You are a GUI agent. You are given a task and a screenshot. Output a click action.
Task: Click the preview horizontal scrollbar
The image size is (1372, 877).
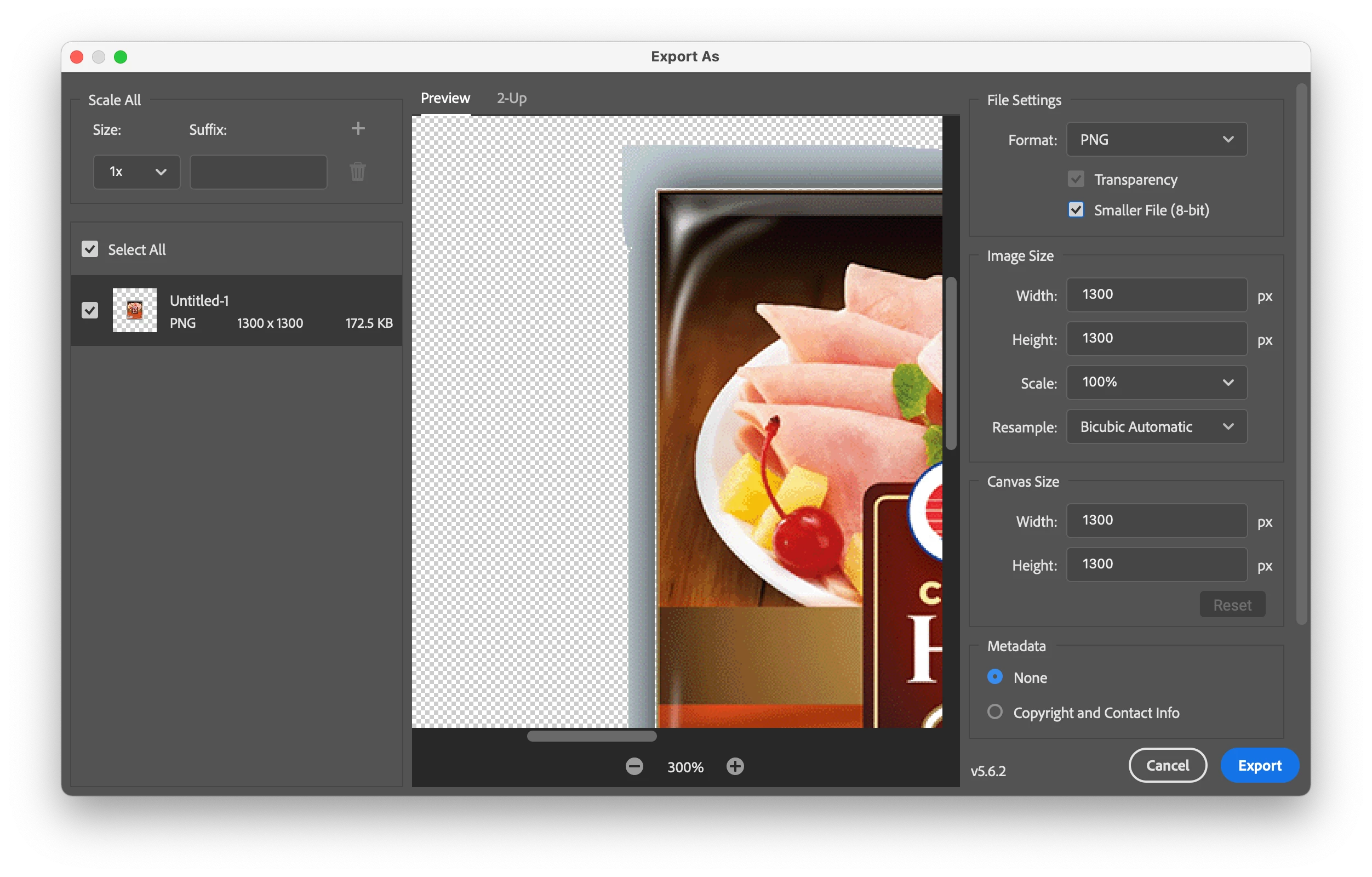pyautogui.click(x=591, y=736)
